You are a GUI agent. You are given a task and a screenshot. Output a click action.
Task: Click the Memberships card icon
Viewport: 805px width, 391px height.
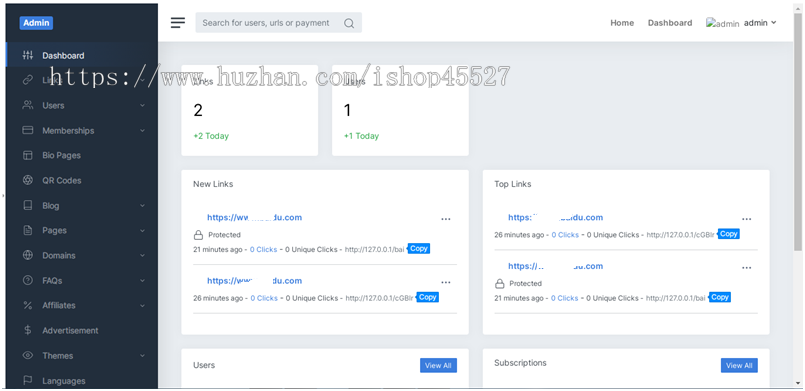[28, 130]
